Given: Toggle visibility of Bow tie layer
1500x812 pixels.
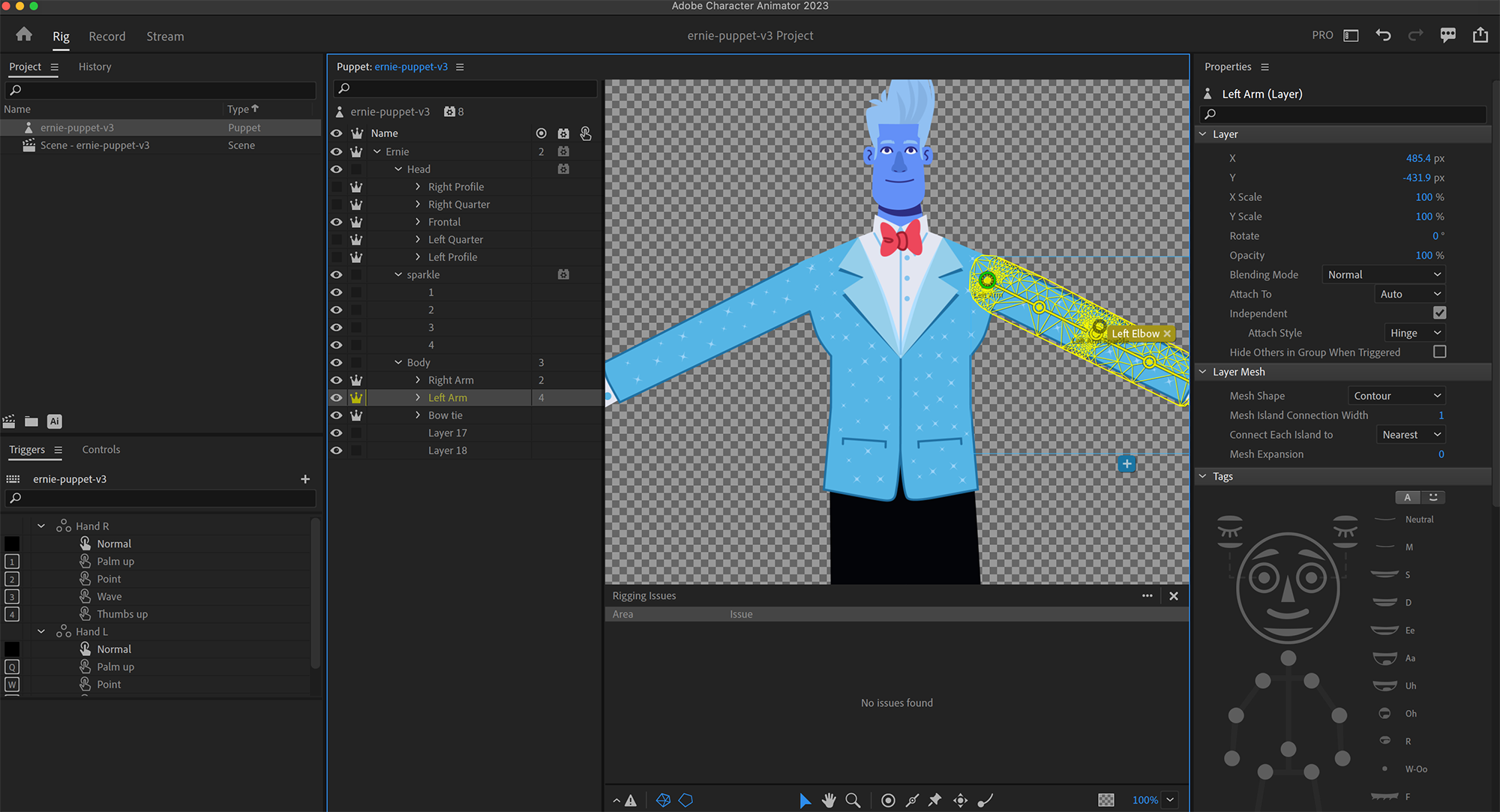Looking at the screenshot, I should click(x=337, y=415).
